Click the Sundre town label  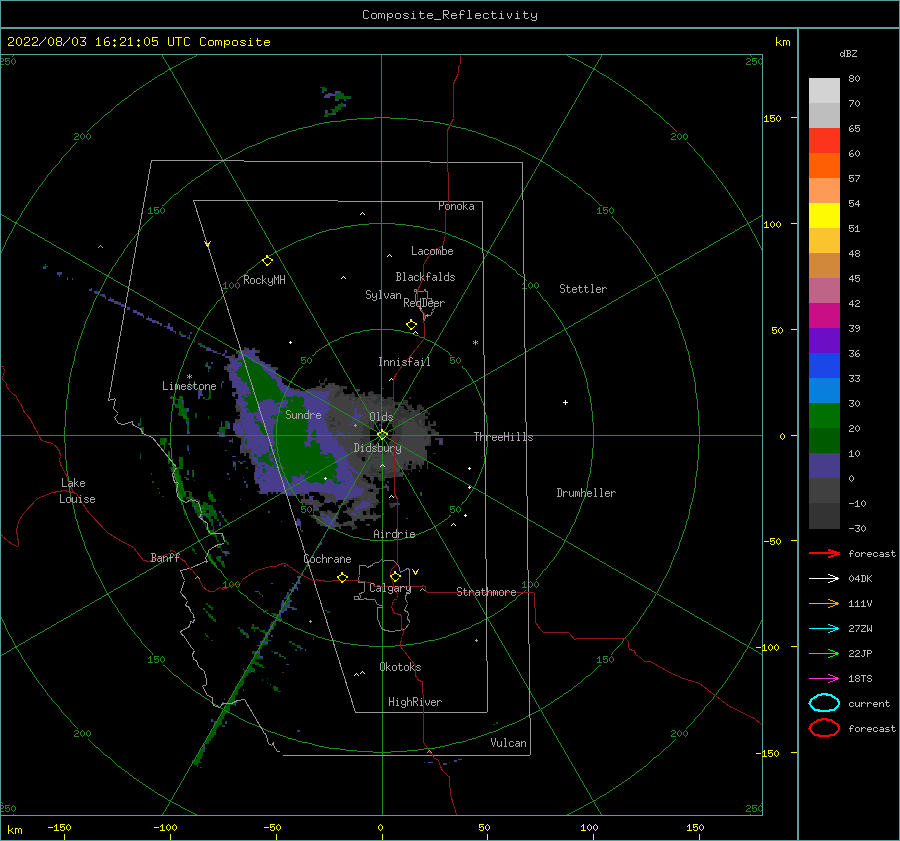pyautogui.click(x=303, y=415)
